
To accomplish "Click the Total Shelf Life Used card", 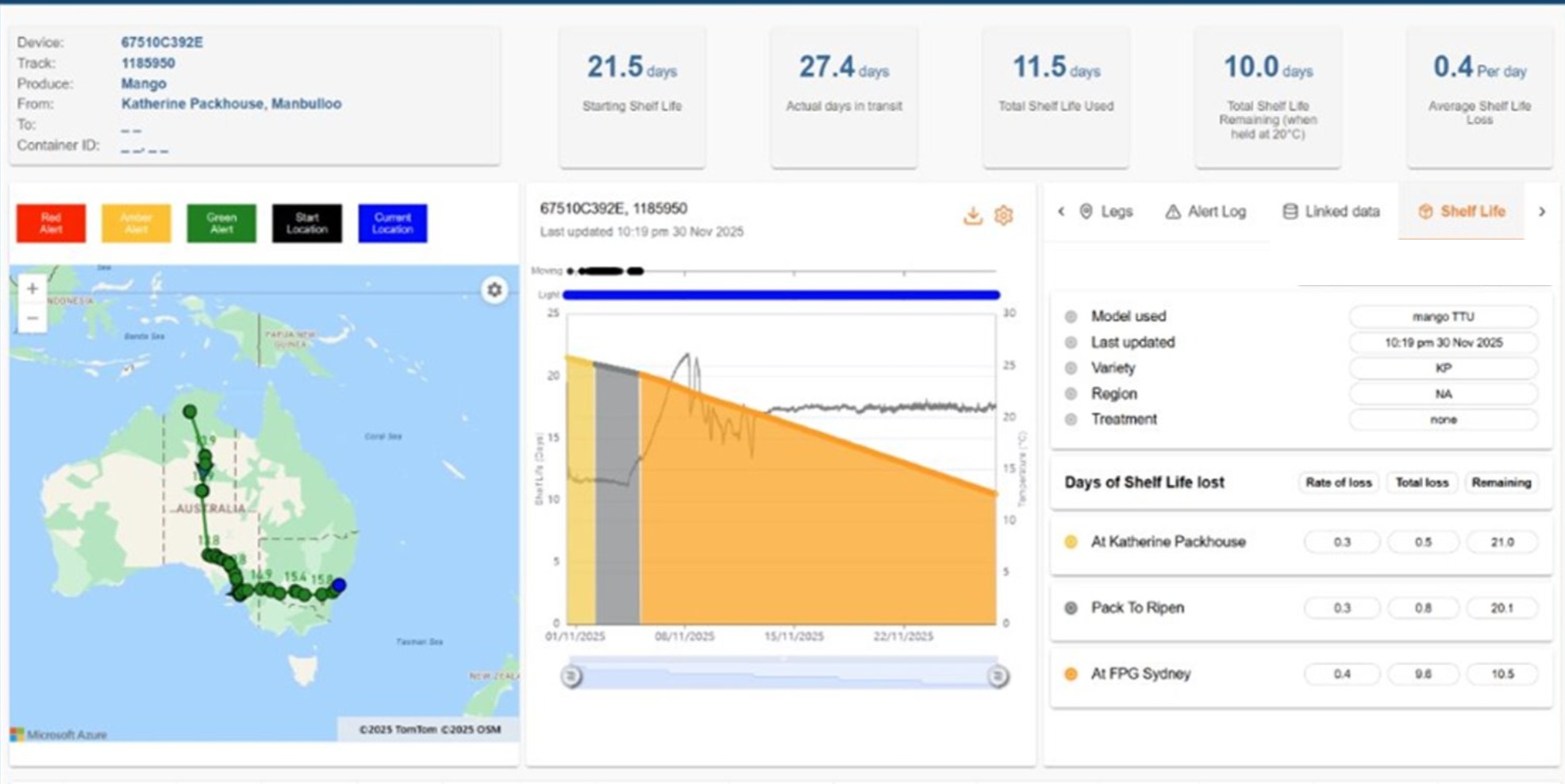I will pyautogui.click(x=1056, y=97).
